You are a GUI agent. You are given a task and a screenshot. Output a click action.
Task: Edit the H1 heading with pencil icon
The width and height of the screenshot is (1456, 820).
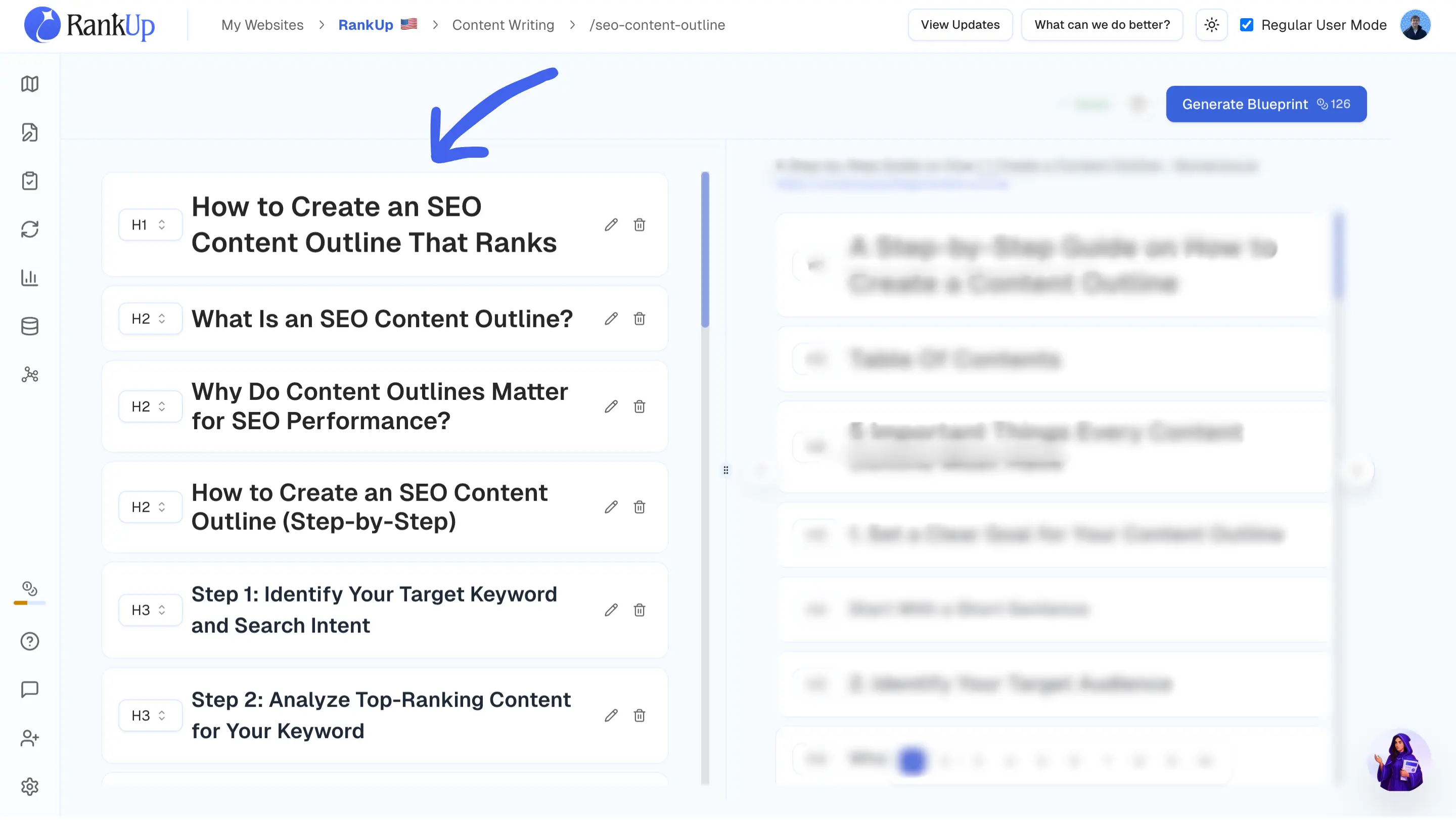(611, 225)
